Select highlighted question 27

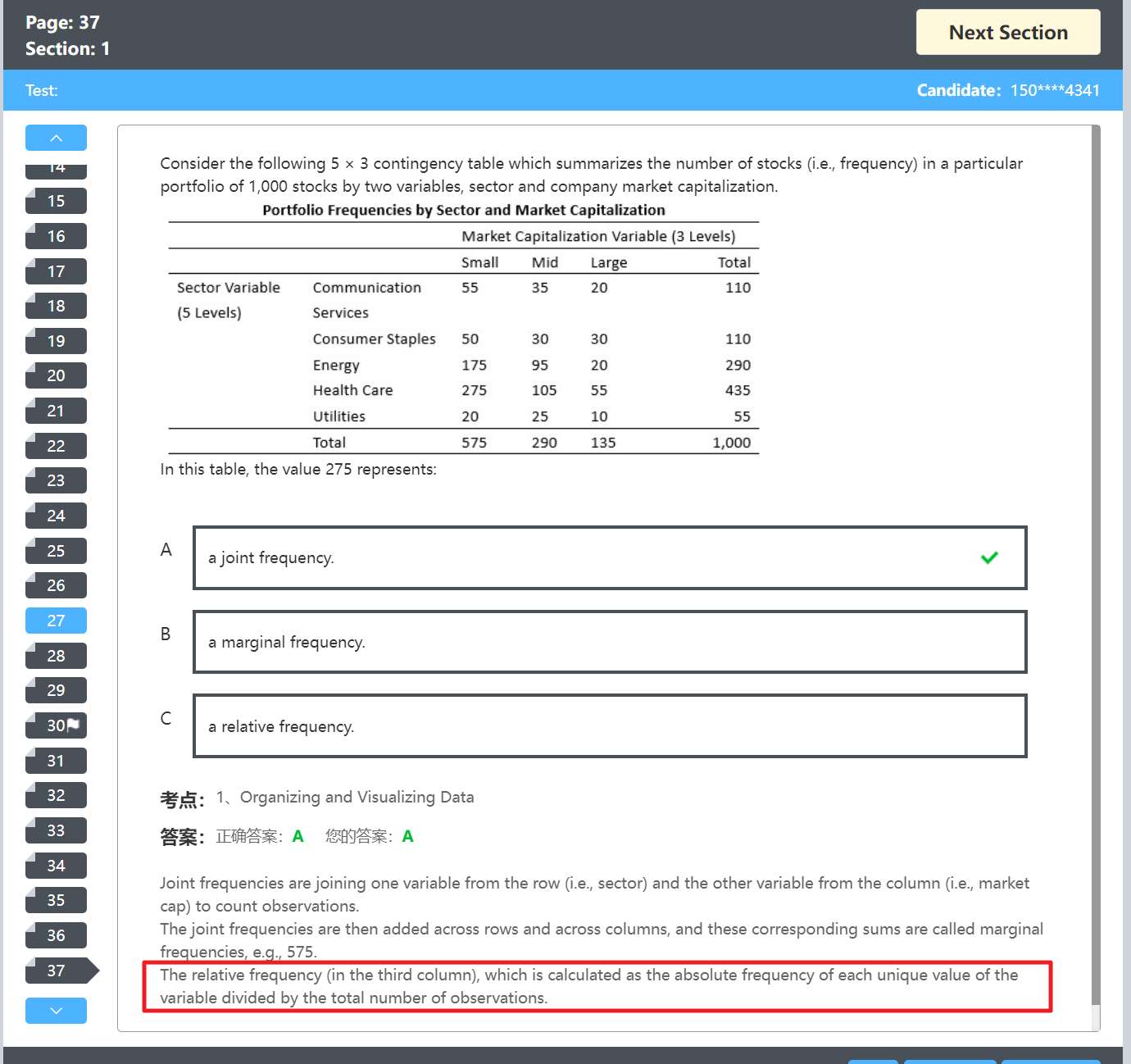pyautogui.click(x=56, y=621)
